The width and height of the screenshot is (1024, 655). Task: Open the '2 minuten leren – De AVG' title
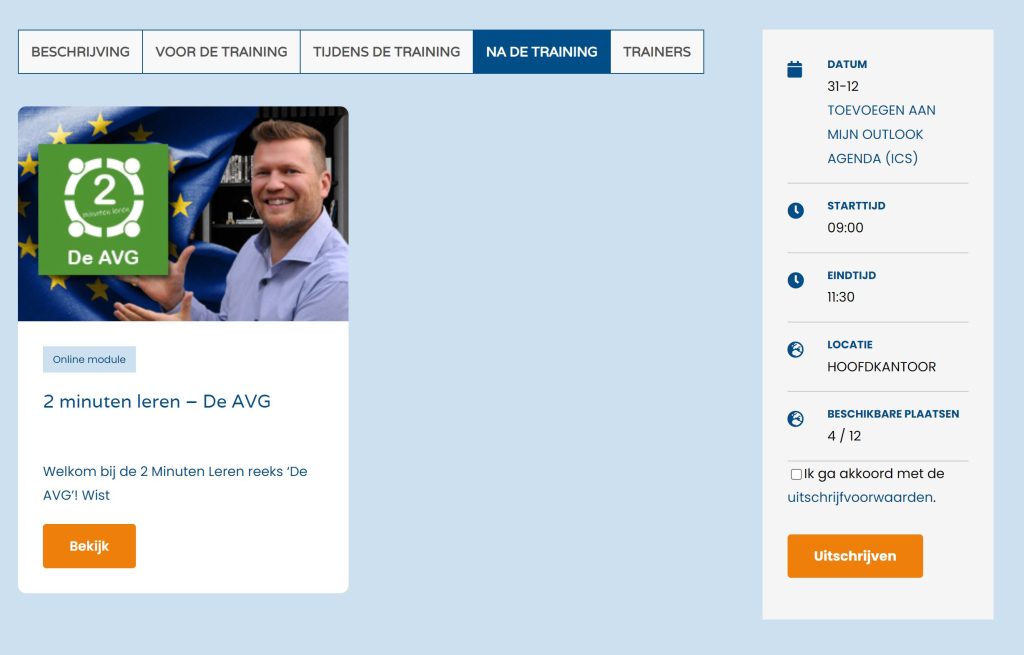[x=157, y=402]
